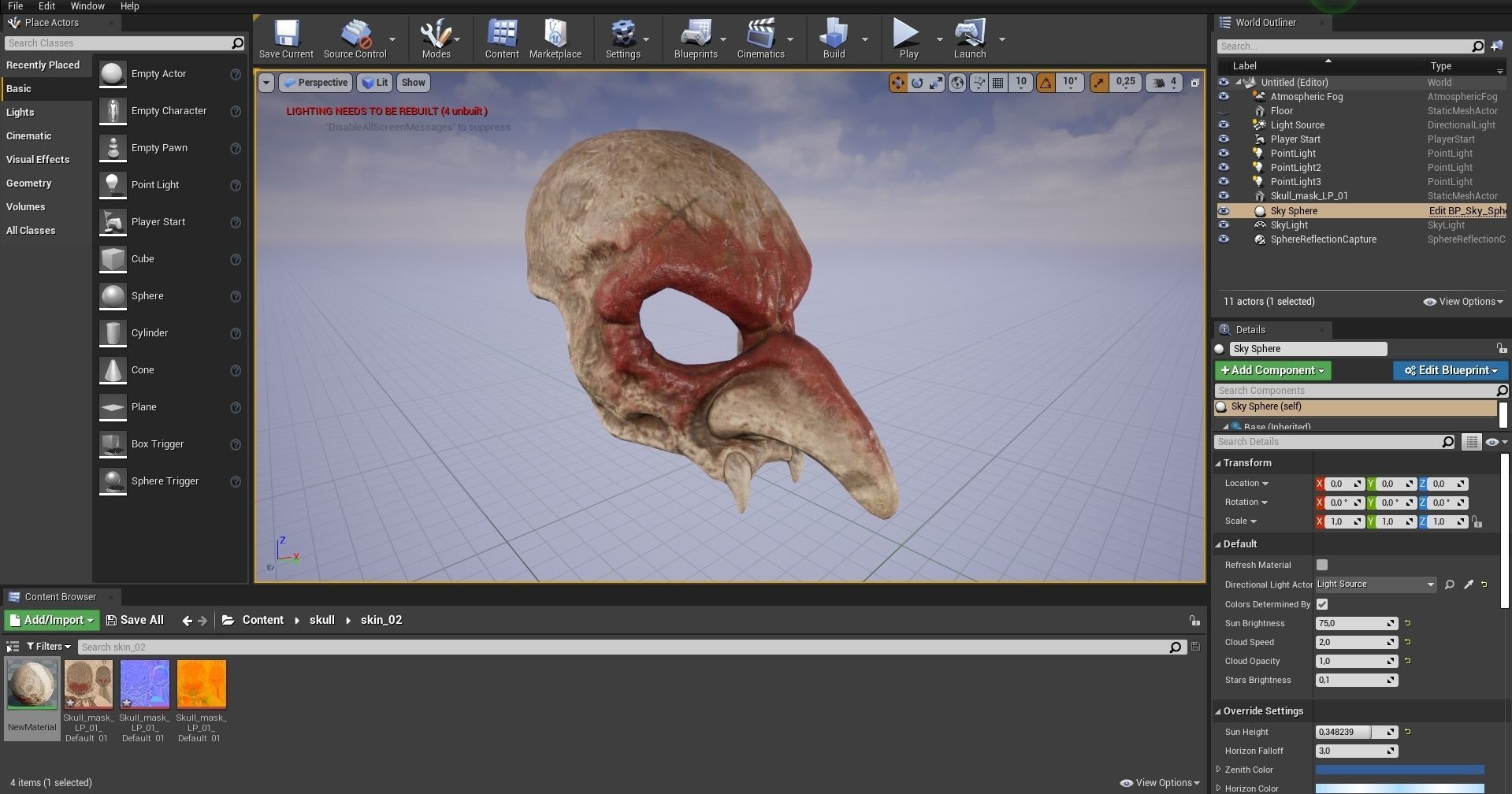Browse to Light Source actor magnifier icon

[x=1449, y=584]
